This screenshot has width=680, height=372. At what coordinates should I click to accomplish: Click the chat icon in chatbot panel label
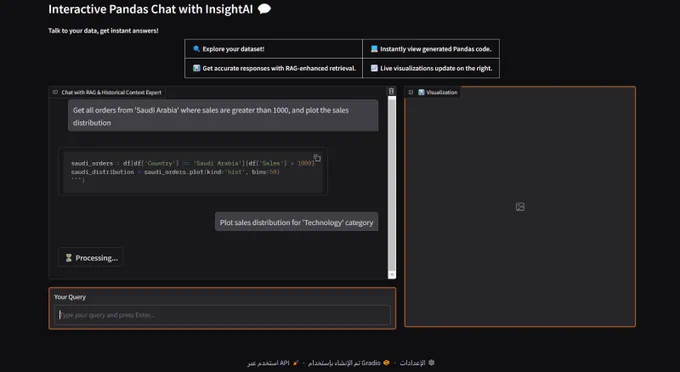point(55,92)
